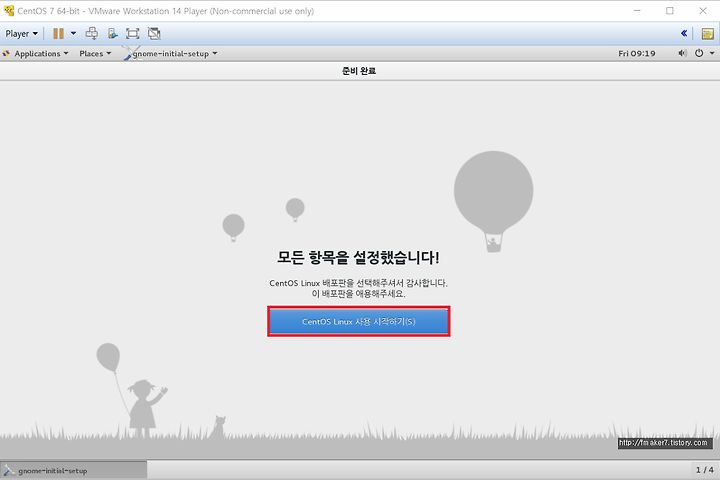Image resolution: width=720 pixels, height=480 pixels.
Task: Enter full screen mode
Action: point(133,34)
